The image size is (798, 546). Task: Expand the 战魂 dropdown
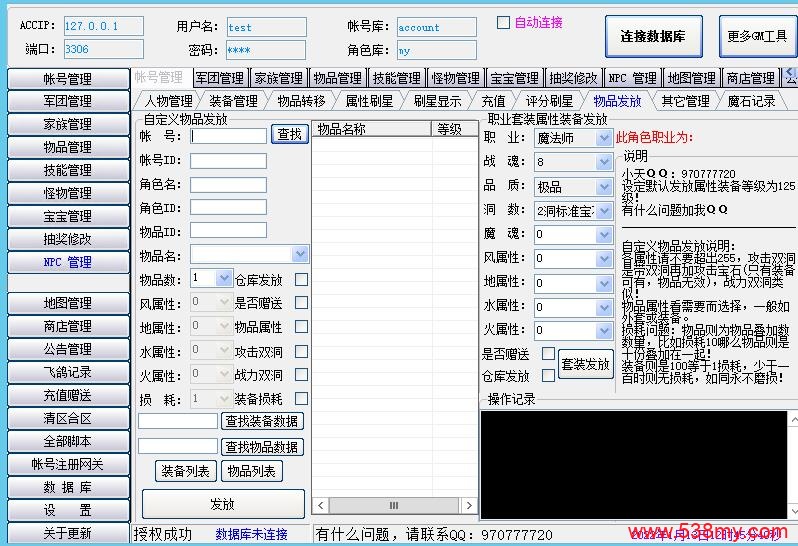click(x=604, y=162)
